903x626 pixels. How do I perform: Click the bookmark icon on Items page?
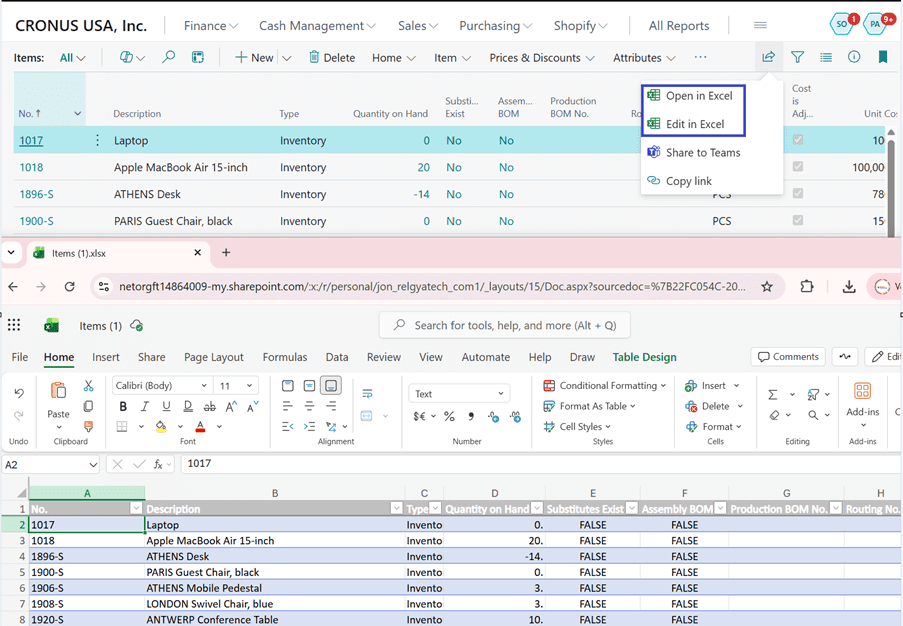[x=883, y=58]
